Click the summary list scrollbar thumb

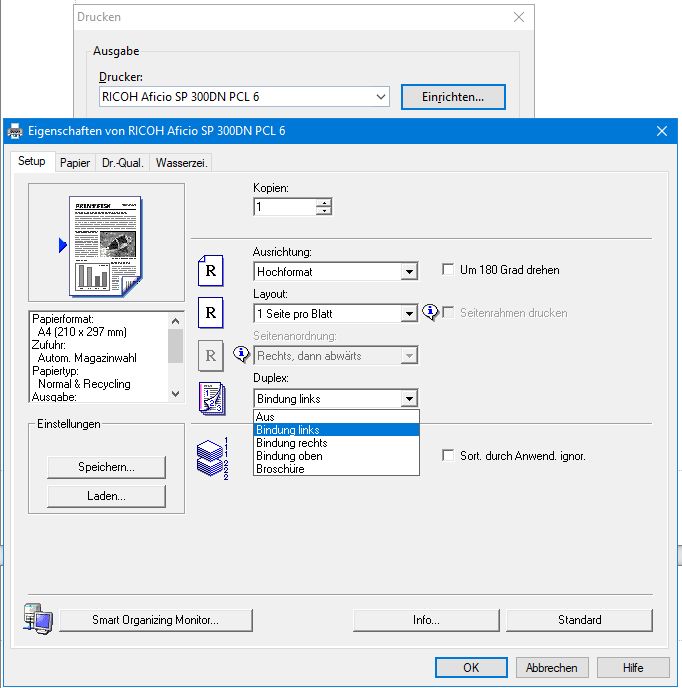coord(176,346)
